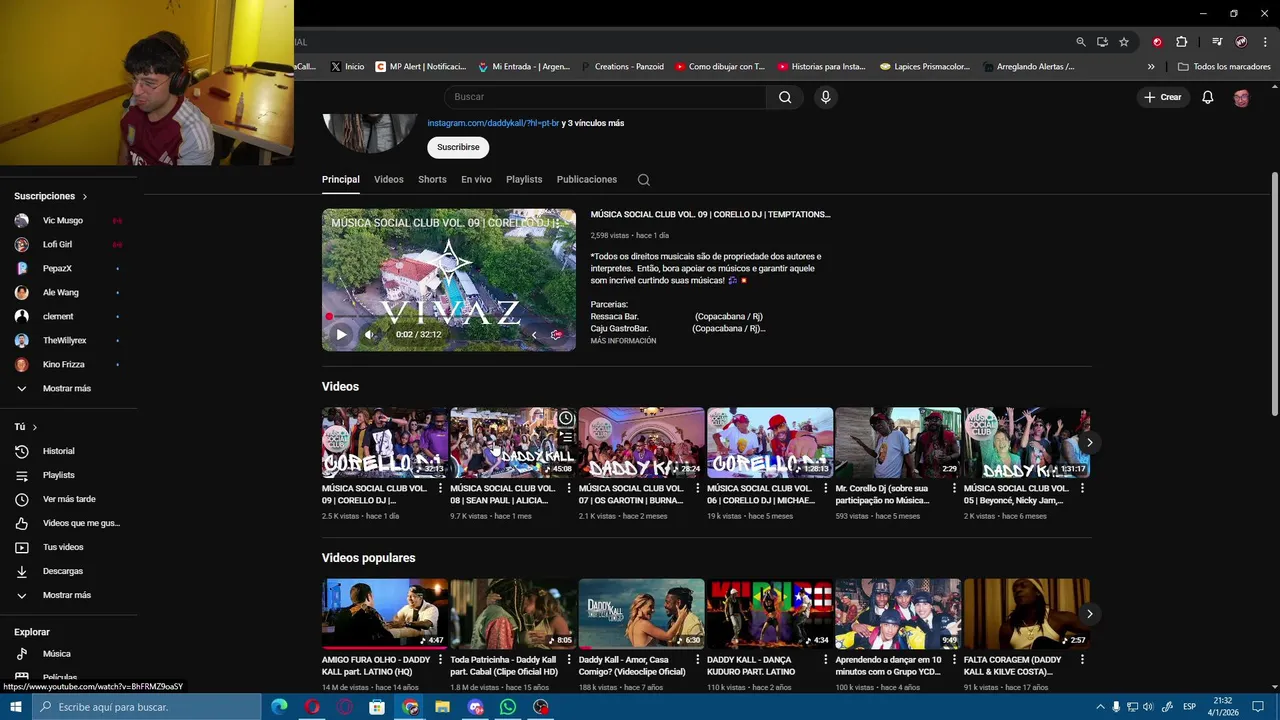Mute the featured video player volume
The height and width of the screenshot is (720, 1280).
coord(369,335)
